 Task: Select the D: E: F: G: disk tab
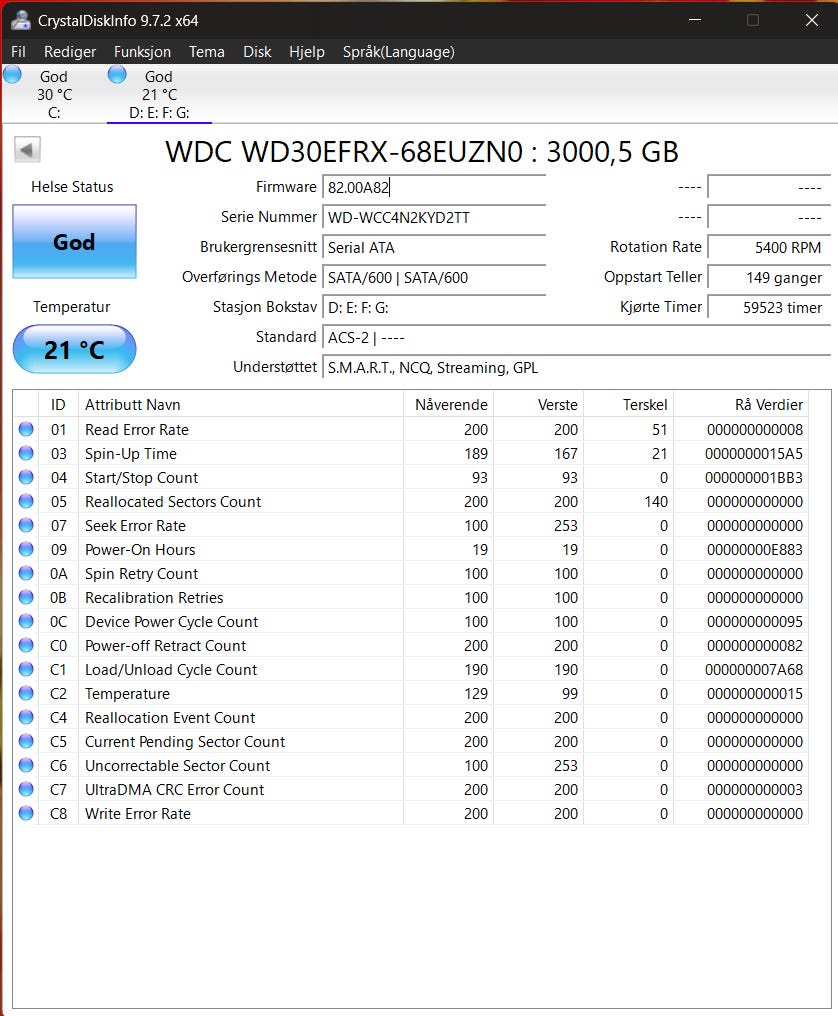(x=159, y=94)
